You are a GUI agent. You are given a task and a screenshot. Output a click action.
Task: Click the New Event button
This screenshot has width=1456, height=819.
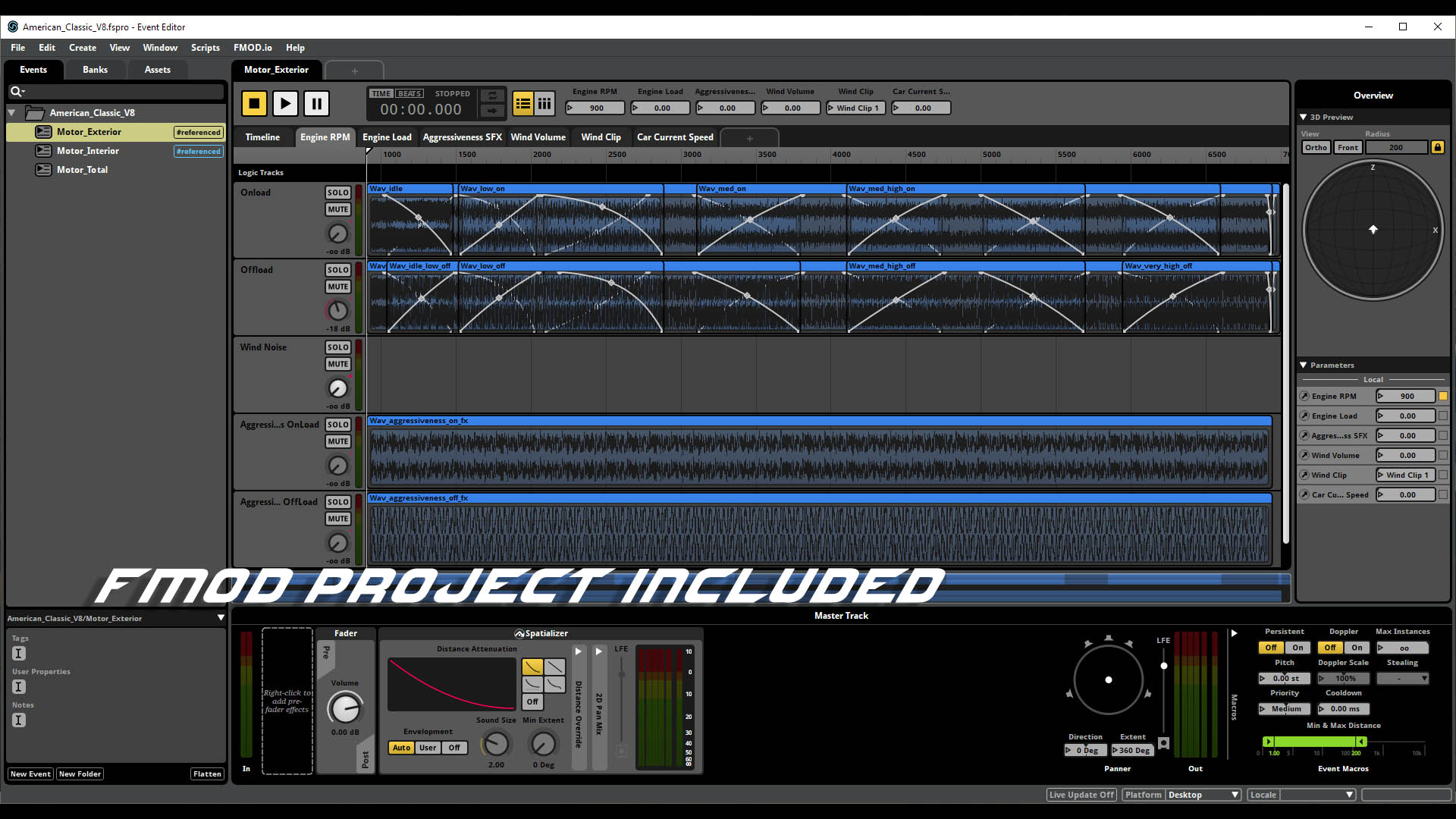[x=30, y=774]
